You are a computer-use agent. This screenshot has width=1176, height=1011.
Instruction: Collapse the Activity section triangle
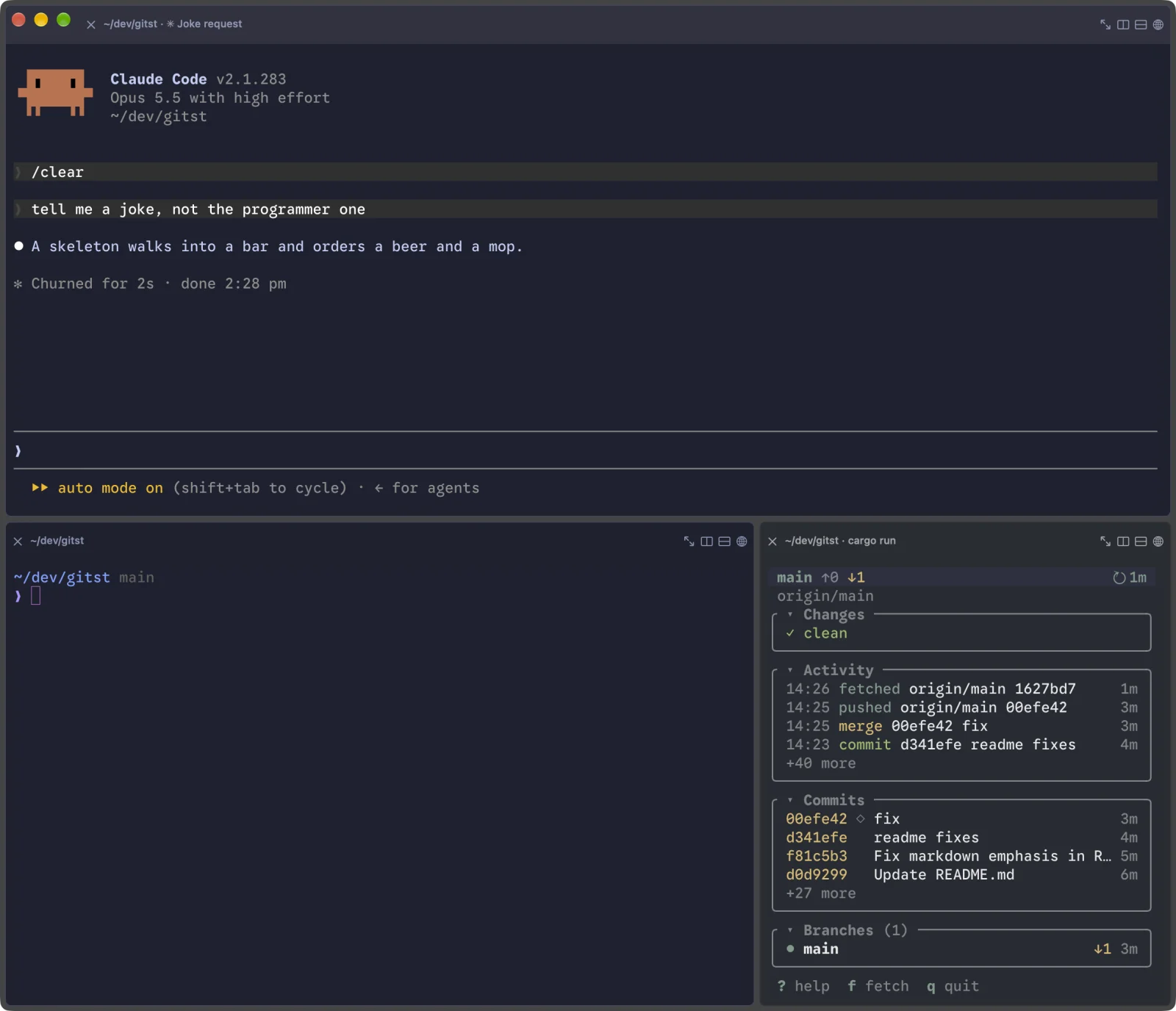(790, 670)
